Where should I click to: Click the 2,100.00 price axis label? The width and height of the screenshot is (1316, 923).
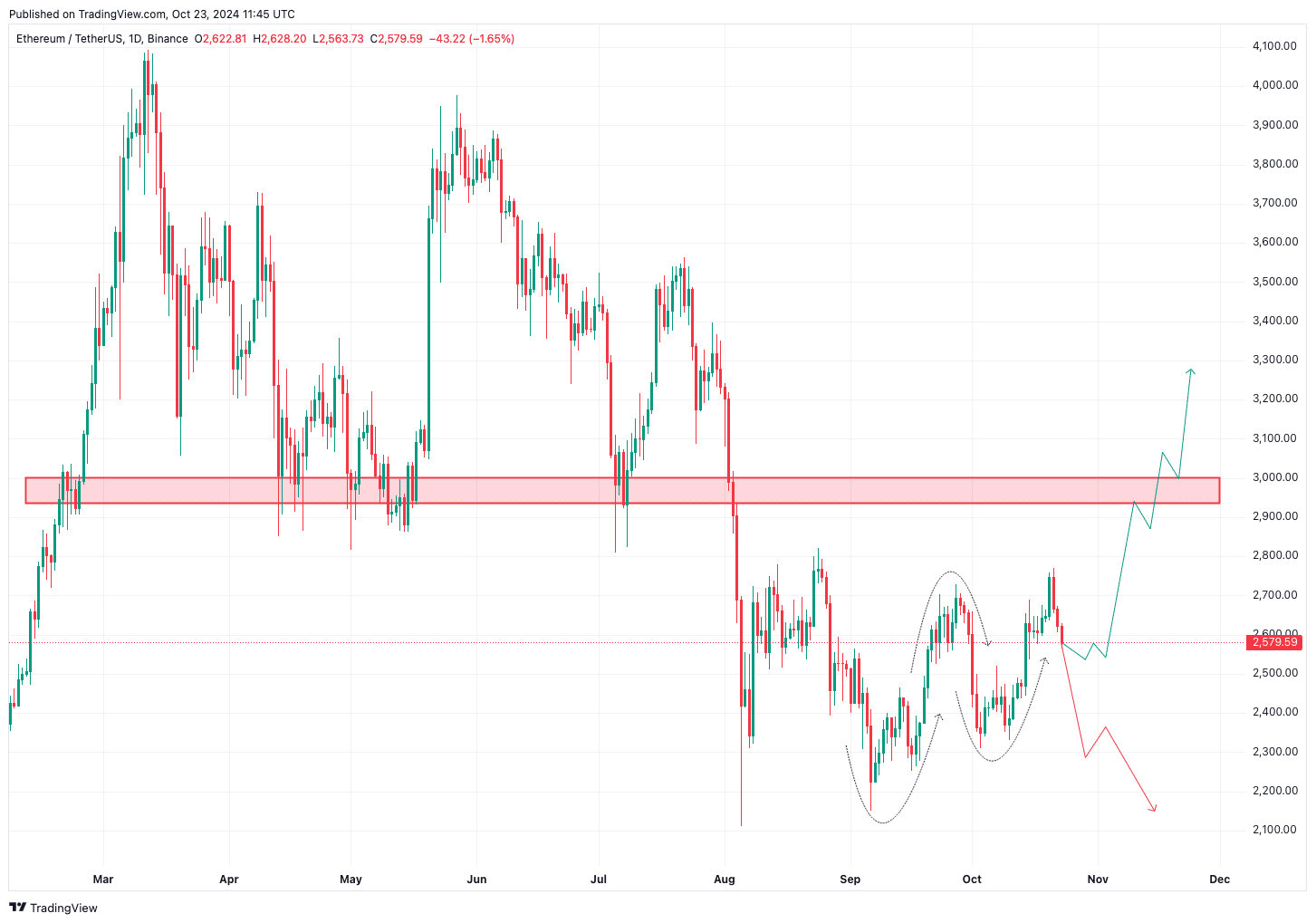pos(1275,830)
